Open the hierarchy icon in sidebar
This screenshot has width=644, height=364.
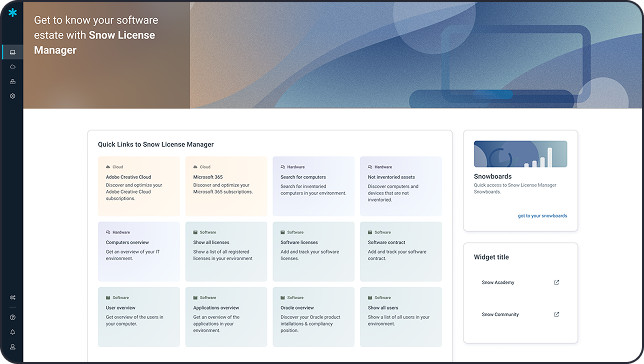point(12,81)
